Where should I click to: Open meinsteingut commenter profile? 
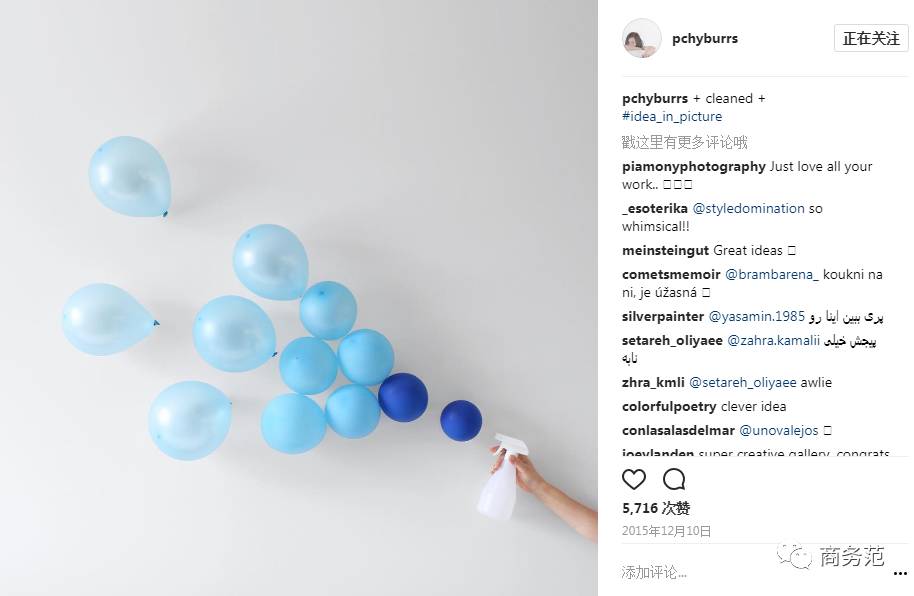pos(665,251)
